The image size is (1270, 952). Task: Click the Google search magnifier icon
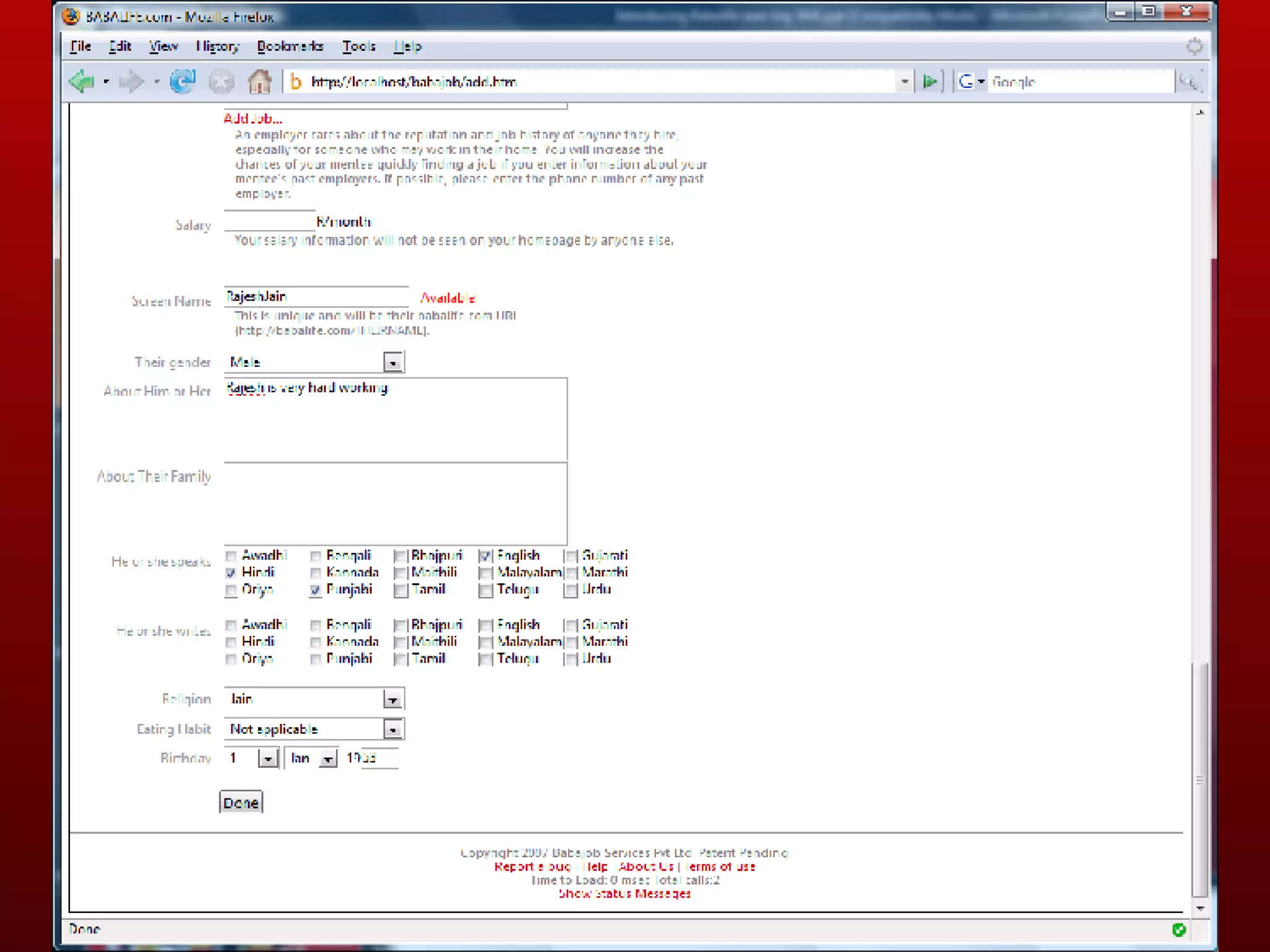coord(1189,82)
